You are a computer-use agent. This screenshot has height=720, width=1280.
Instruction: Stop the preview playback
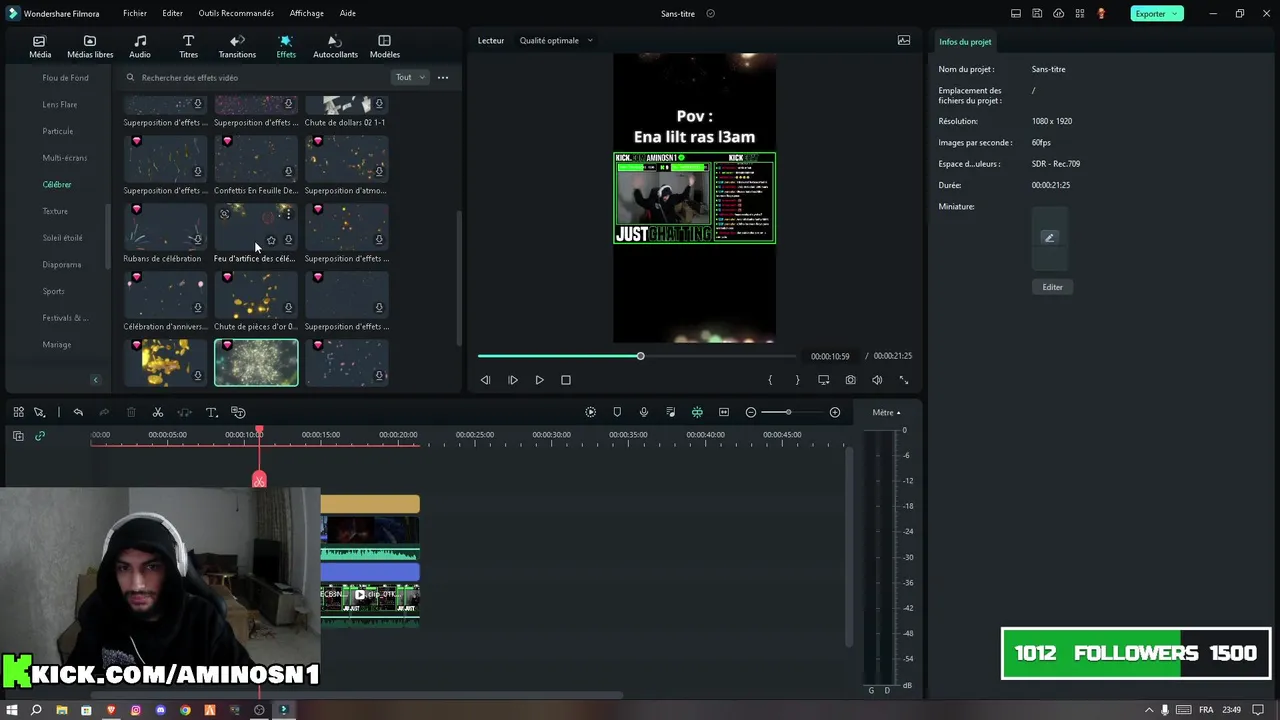click(x=566, y=380)
